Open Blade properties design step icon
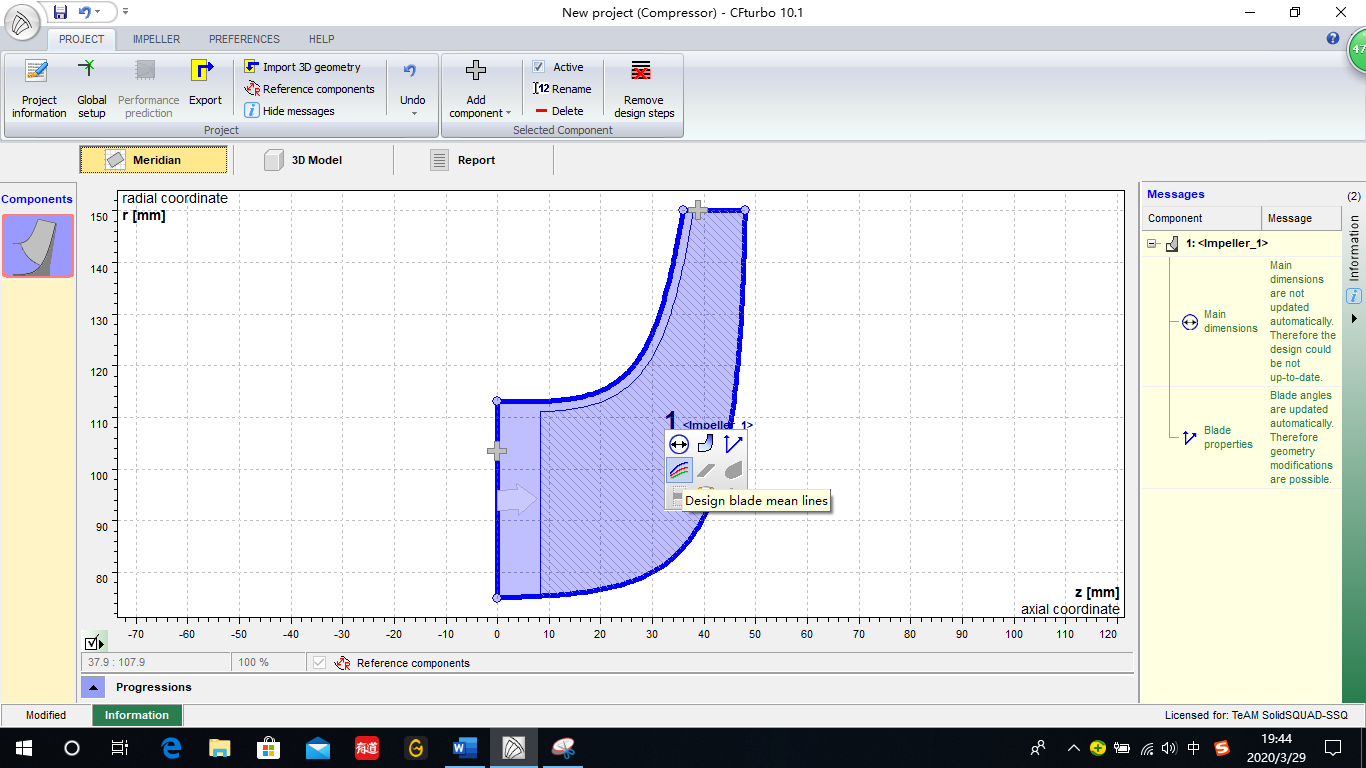 click(x=733, y=444)
